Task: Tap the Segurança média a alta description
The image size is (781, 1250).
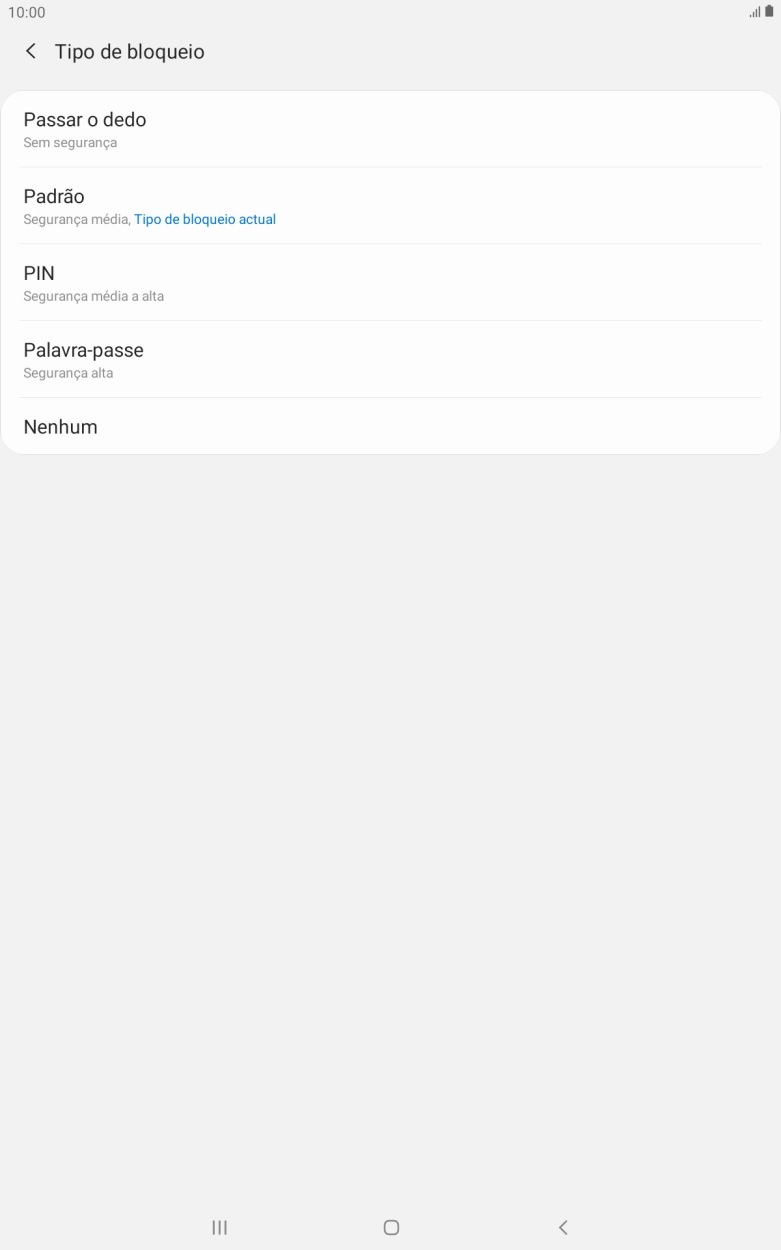Action: point(94,297)
